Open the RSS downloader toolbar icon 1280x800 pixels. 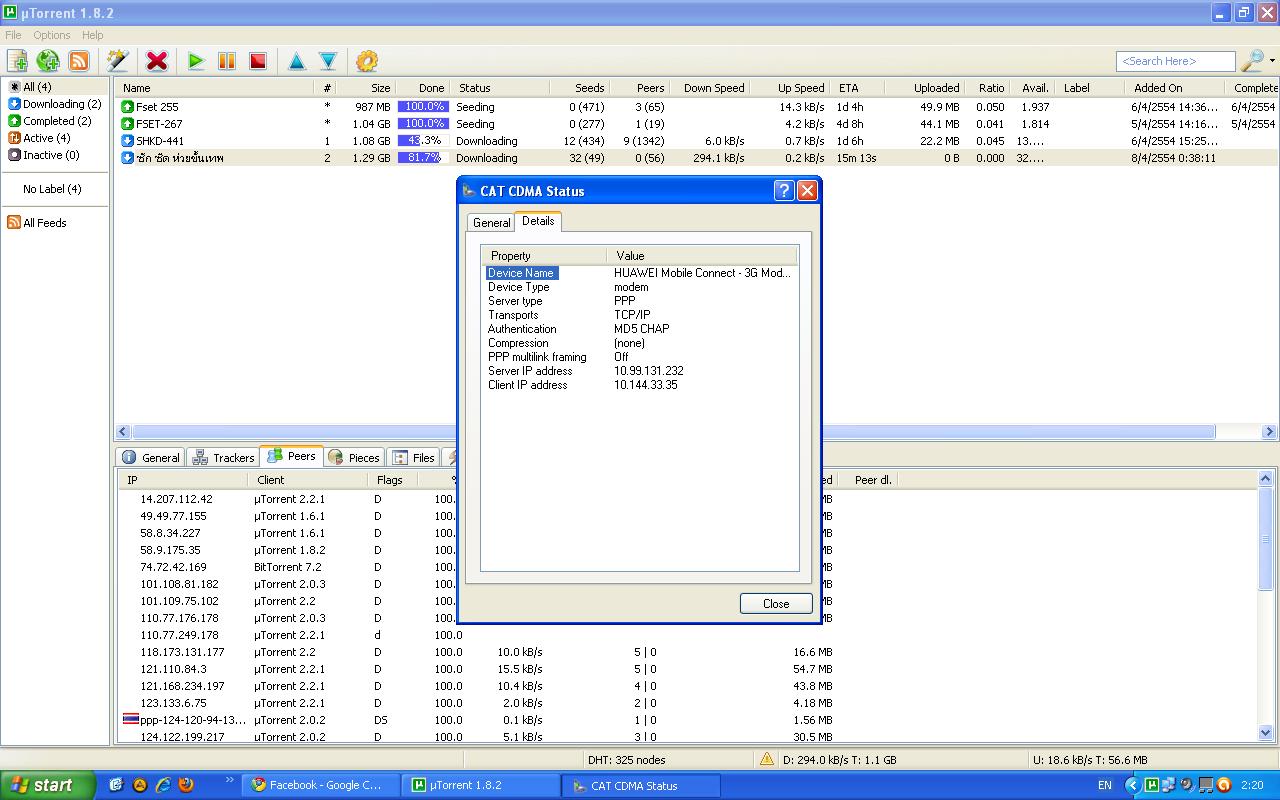[x=79, y=61]
